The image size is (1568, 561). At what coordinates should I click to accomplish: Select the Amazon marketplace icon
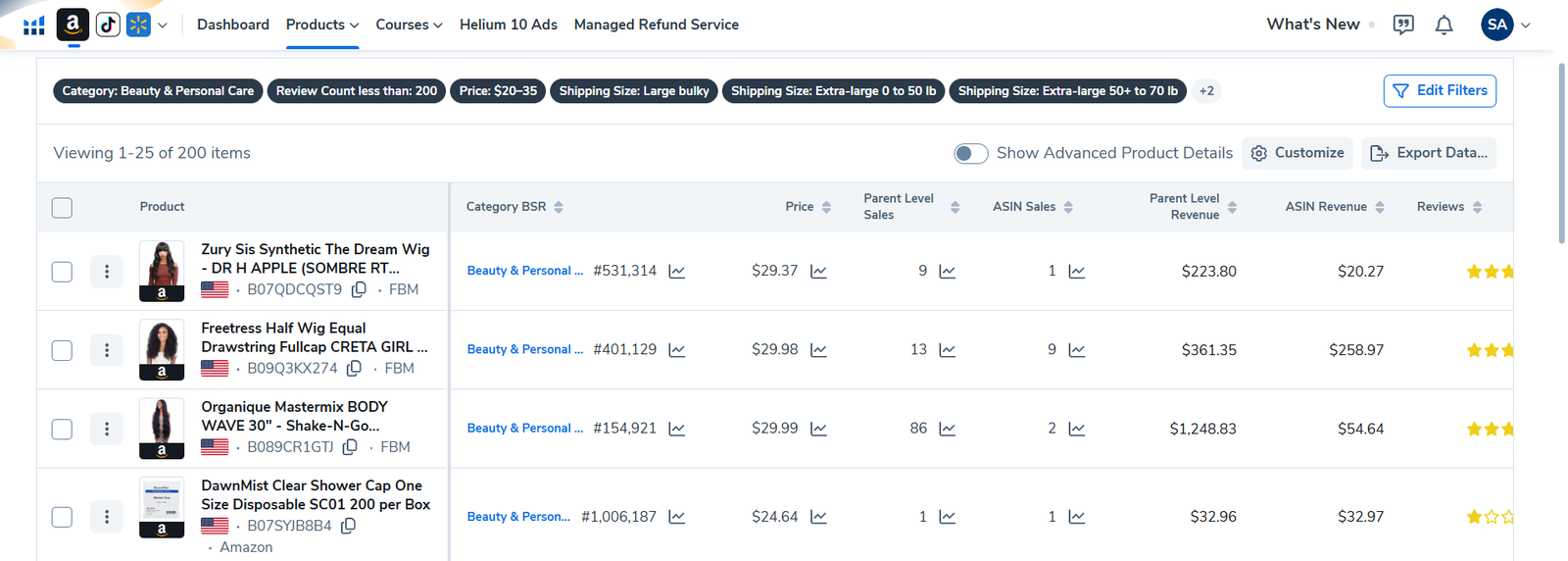[x=73, y=25]
